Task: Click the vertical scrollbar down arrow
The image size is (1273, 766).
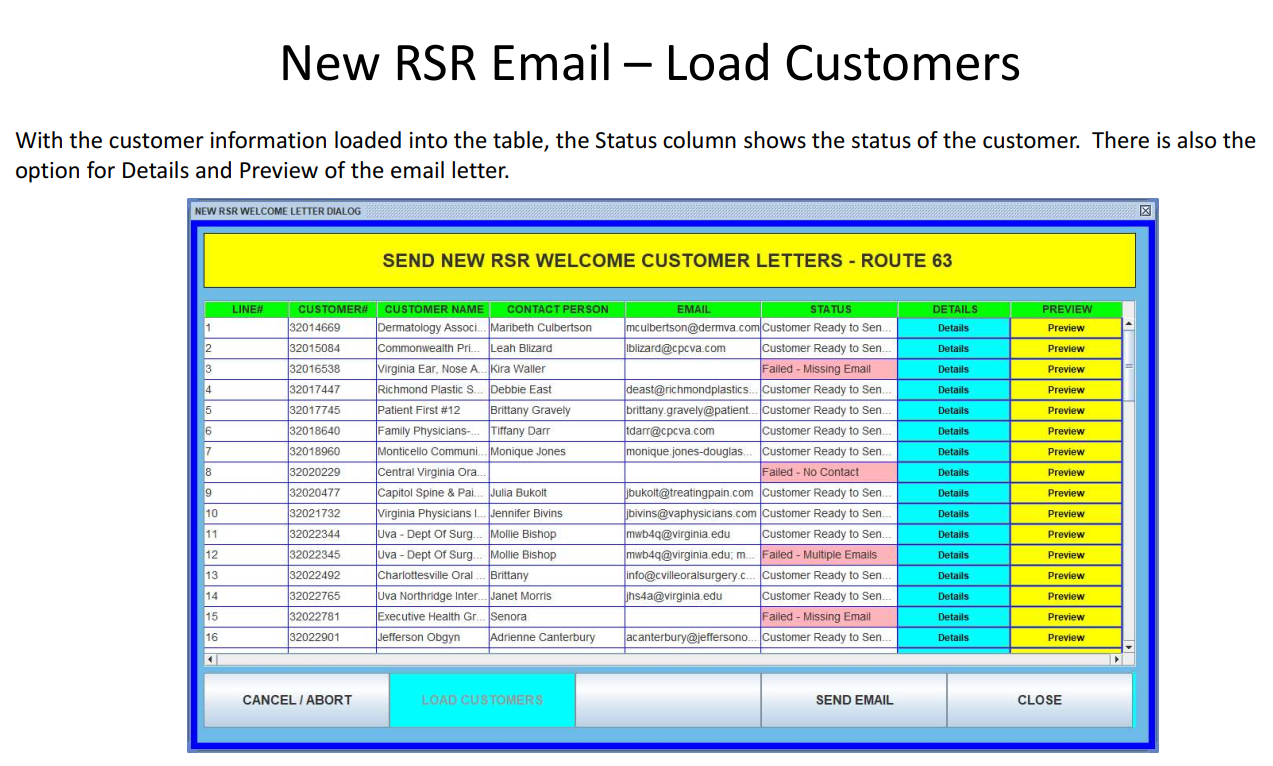Action: pyautogui.click(x=1129, y=646)
